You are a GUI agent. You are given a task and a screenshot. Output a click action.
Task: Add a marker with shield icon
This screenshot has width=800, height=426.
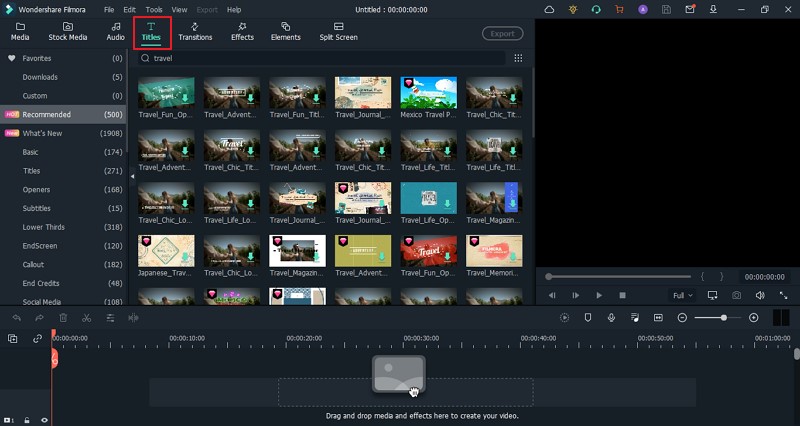(x=588, y=318)
